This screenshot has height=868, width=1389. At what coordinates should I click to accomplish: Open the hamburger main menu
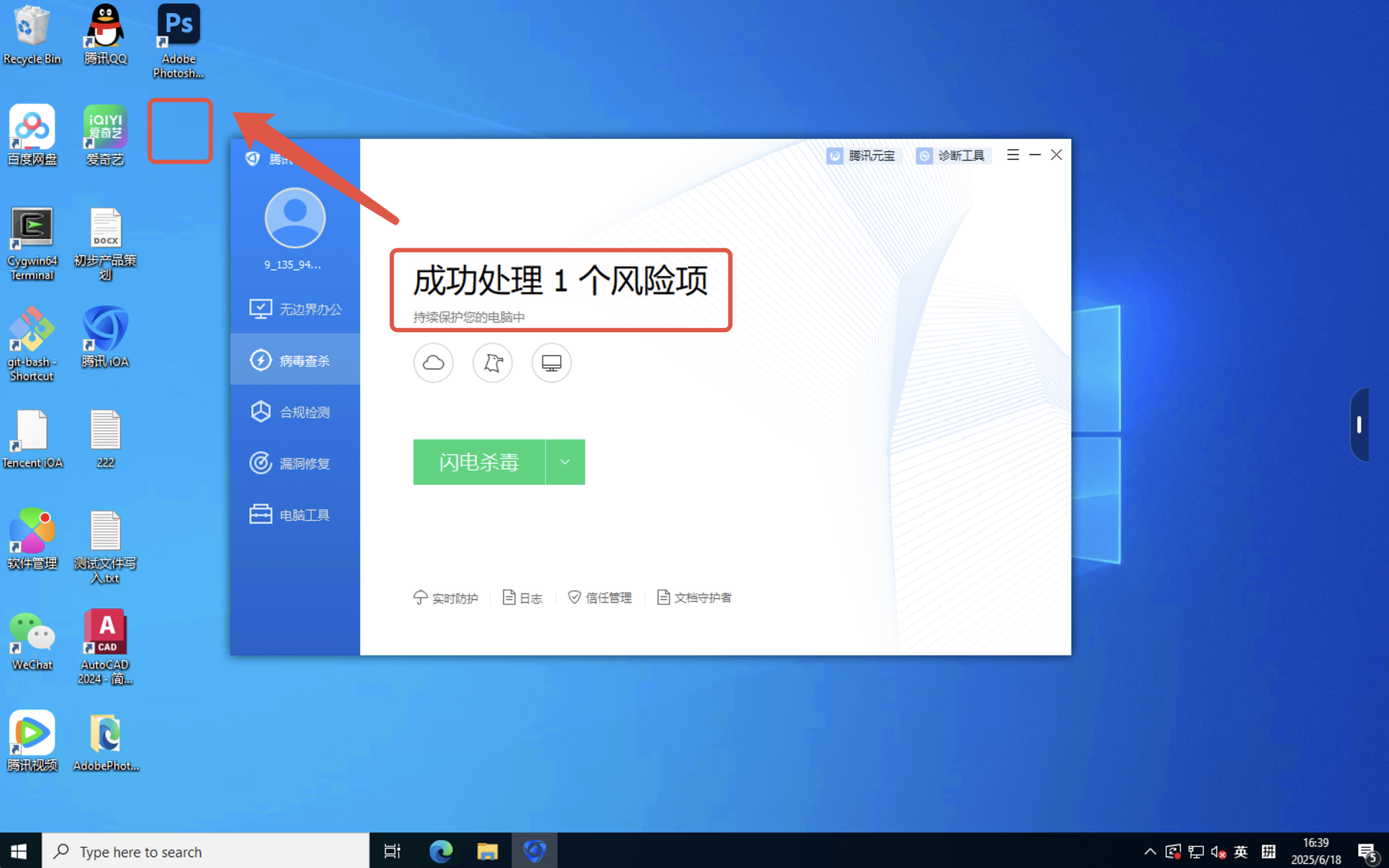click(x=1012, y=155)
